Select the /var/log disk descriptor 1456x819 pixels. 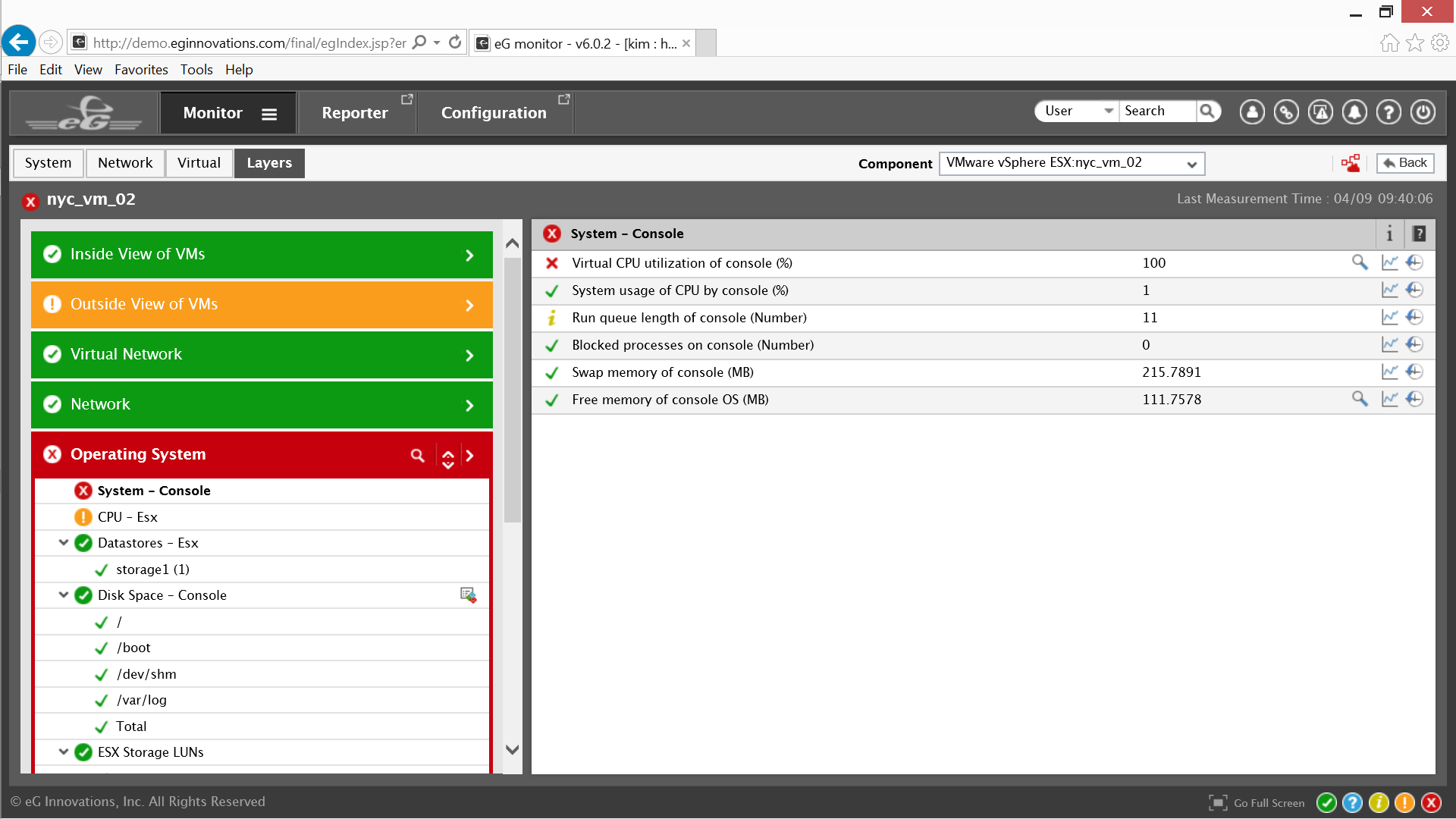(x=141, y=700)
